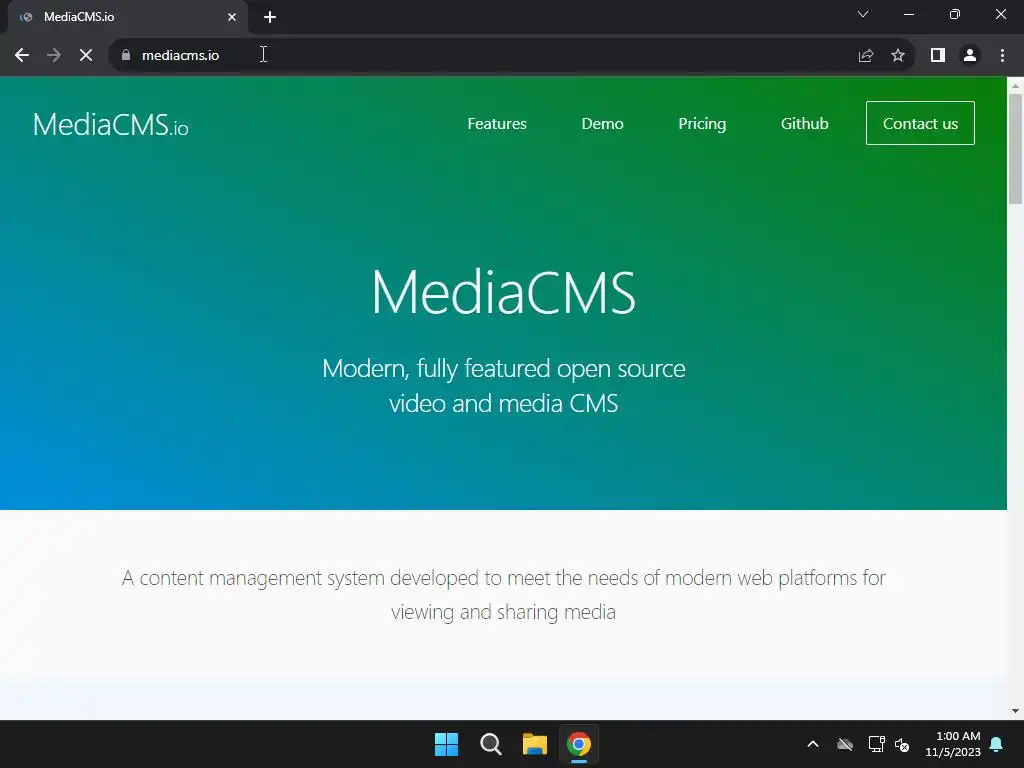Viewport: 1024px width, 768px height.
Task: Go to the Pricing section
Action: click(702, 123)
